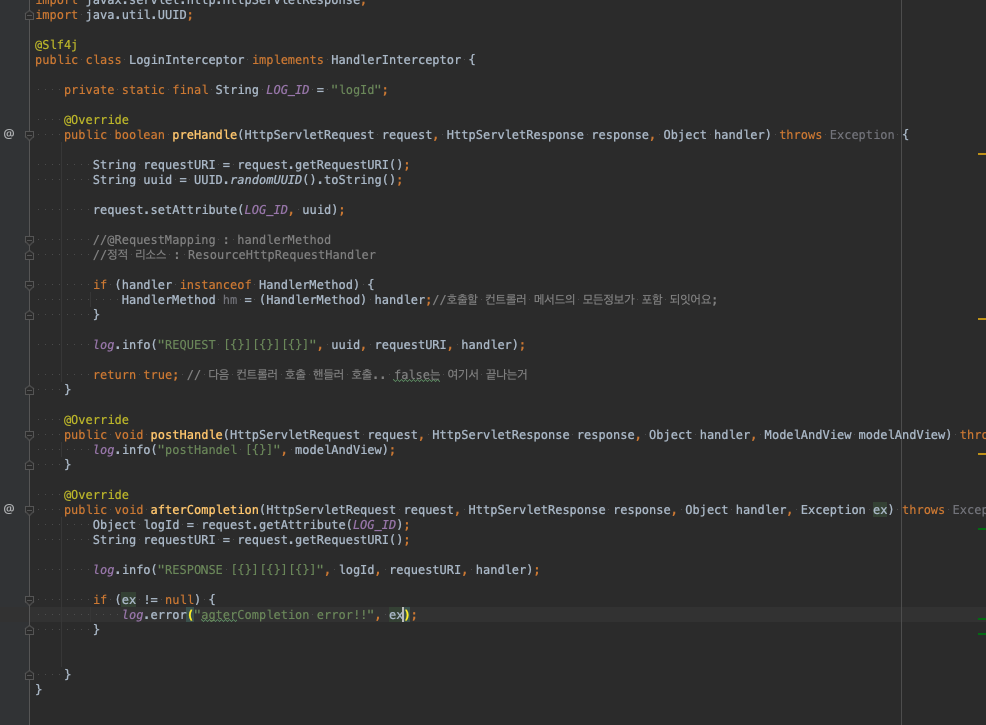Collapse the preHandle method using its fold marker
Image resolution: width=986 pixels, height=725 pixels.
coord(29,135)
